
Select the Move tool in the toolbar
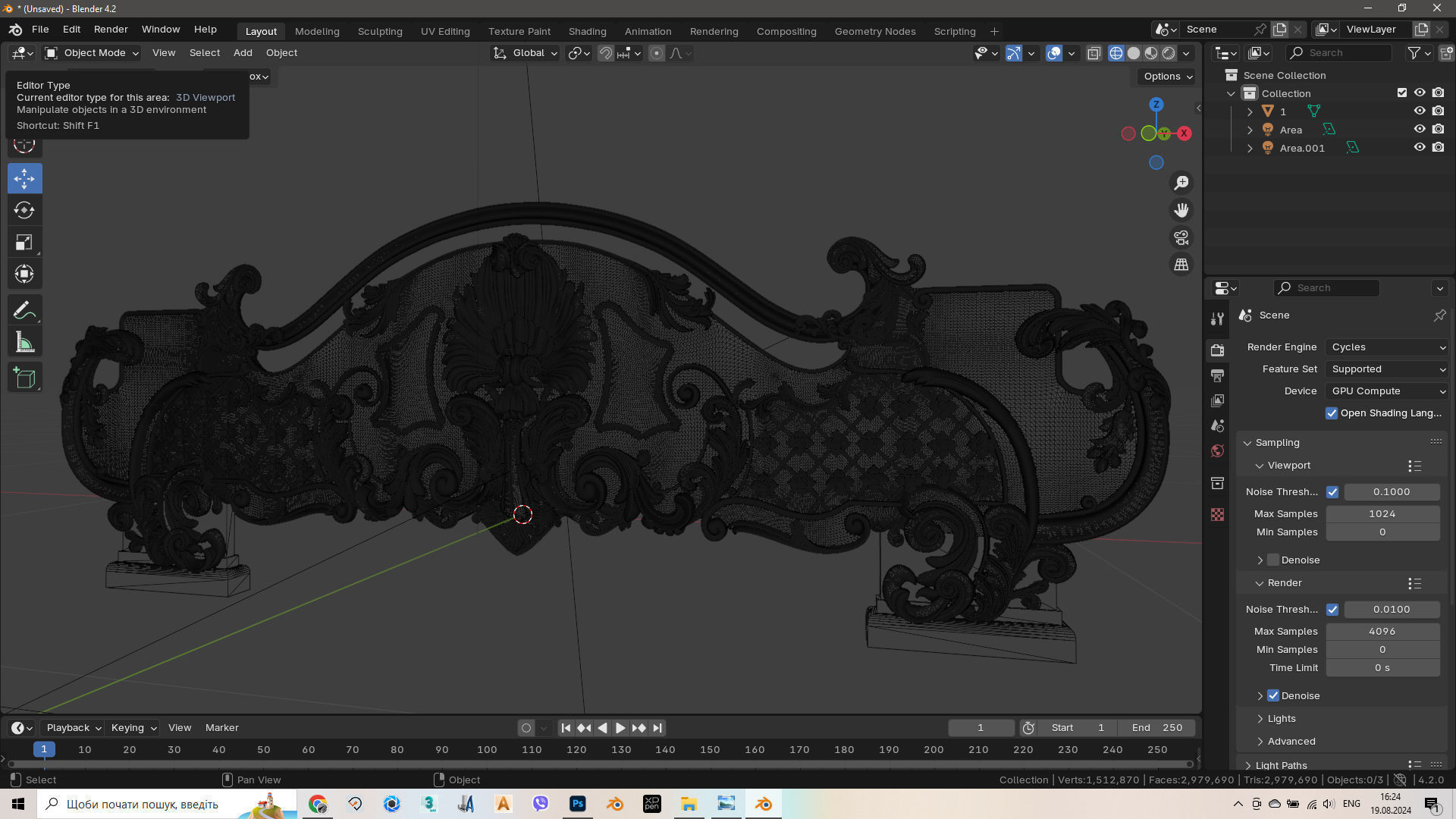(x=24, y=178)
